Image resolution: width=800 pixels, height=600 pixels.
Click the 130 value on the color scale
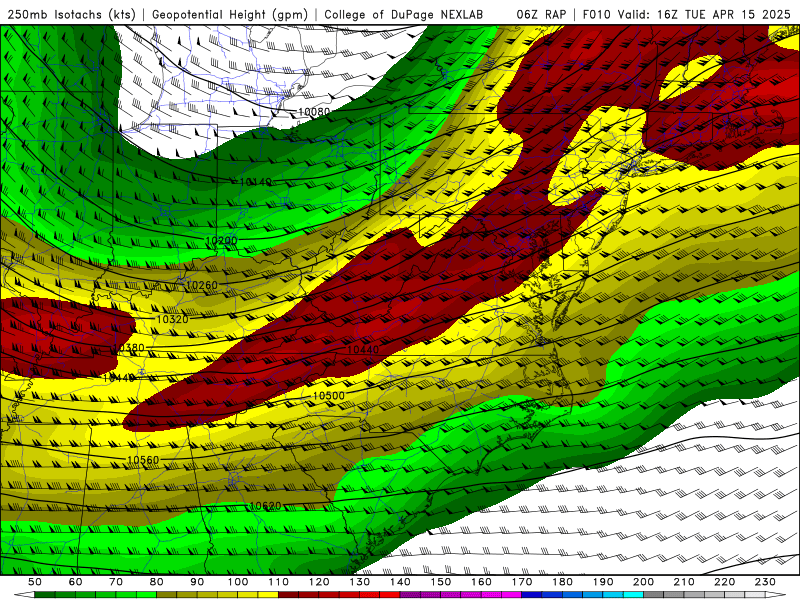(360, 582)
